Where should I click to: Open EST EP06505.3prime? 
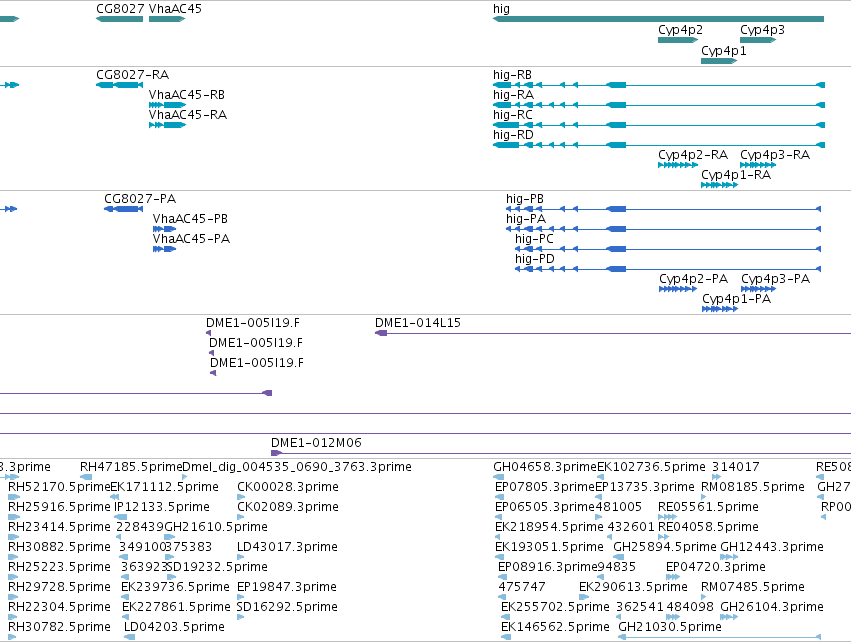pyautogui.click(x=545, y=507)
